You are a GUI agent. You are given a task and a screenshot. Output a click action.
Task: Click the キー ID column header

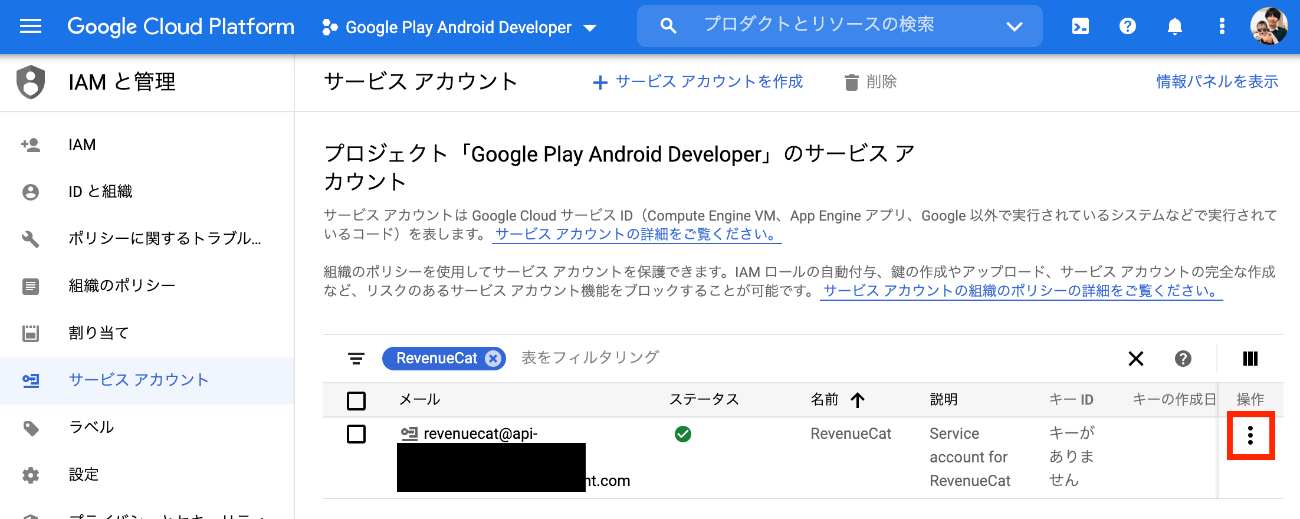click(1071, 400)
